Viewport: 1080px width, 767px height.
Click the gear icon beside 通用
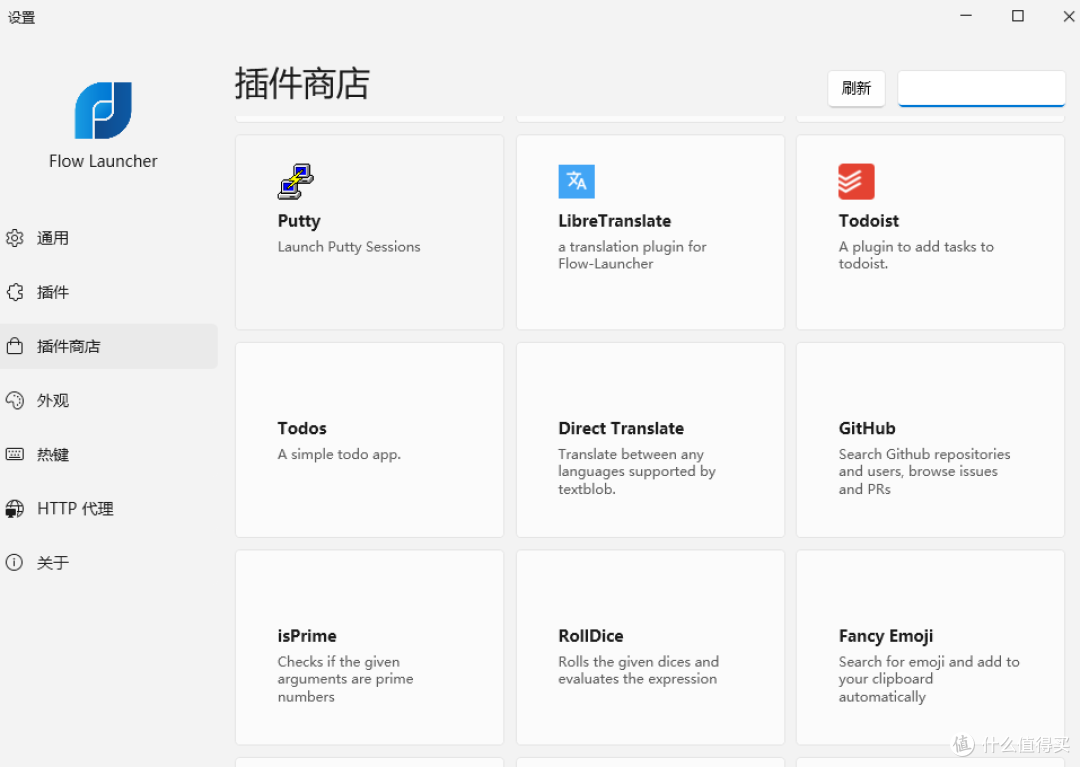pos(15,238)
